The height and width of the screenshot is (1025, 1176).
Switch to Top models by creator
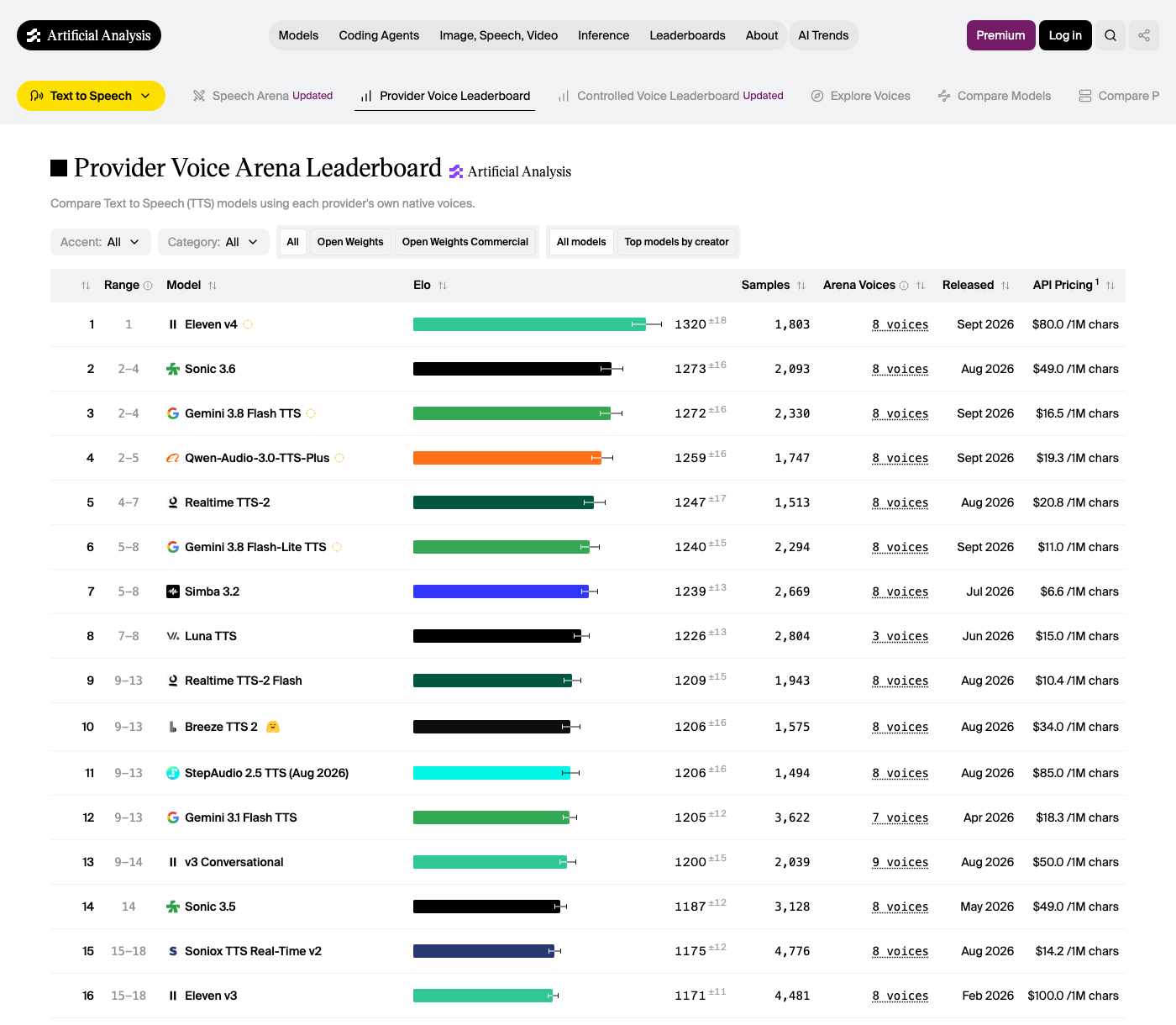pyautogui.click(x=676, y=242)
